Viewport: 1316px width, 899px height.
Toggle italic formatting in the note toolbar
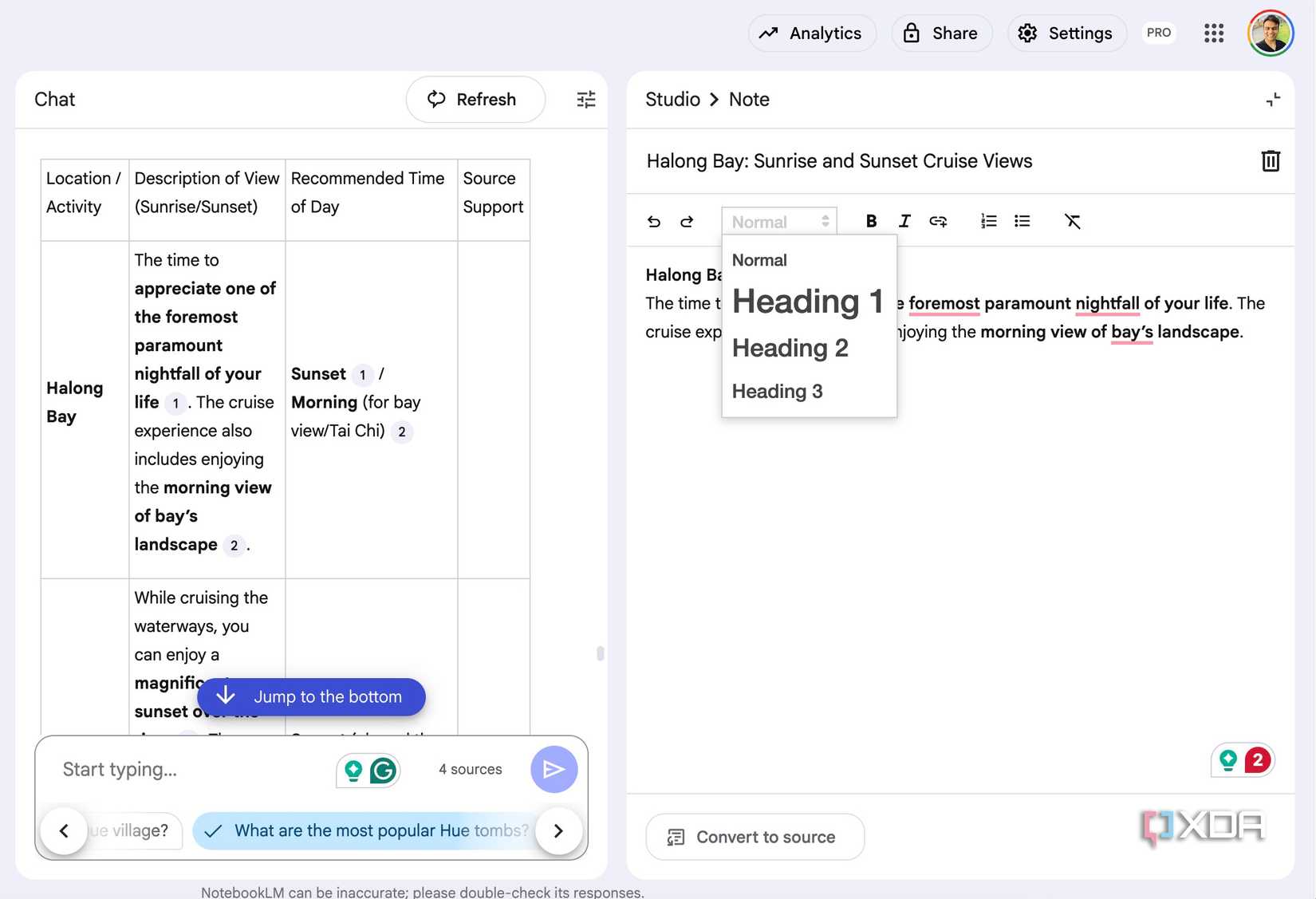click(x=904, y=221)
